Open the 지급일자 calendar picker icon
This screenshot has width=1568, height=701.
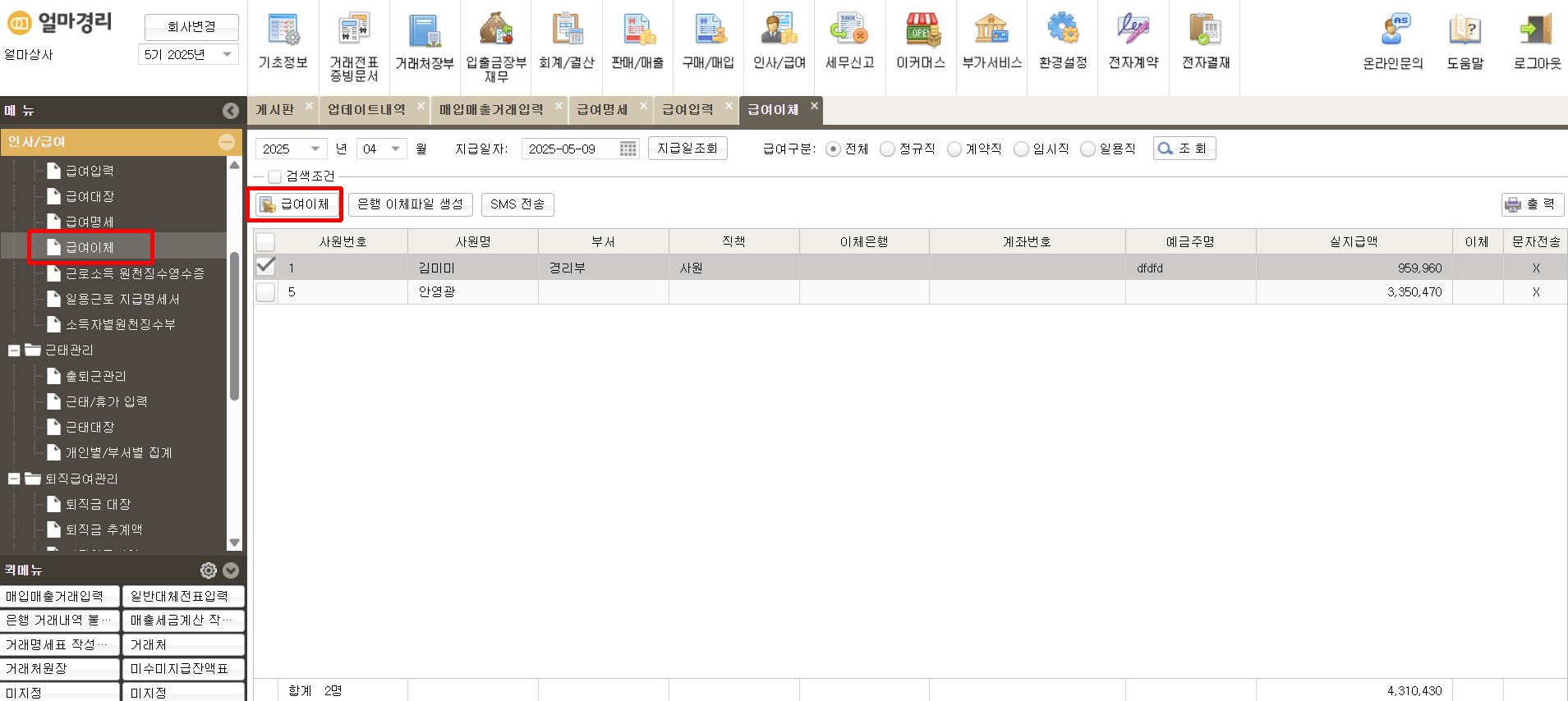[x=628, y=149]
